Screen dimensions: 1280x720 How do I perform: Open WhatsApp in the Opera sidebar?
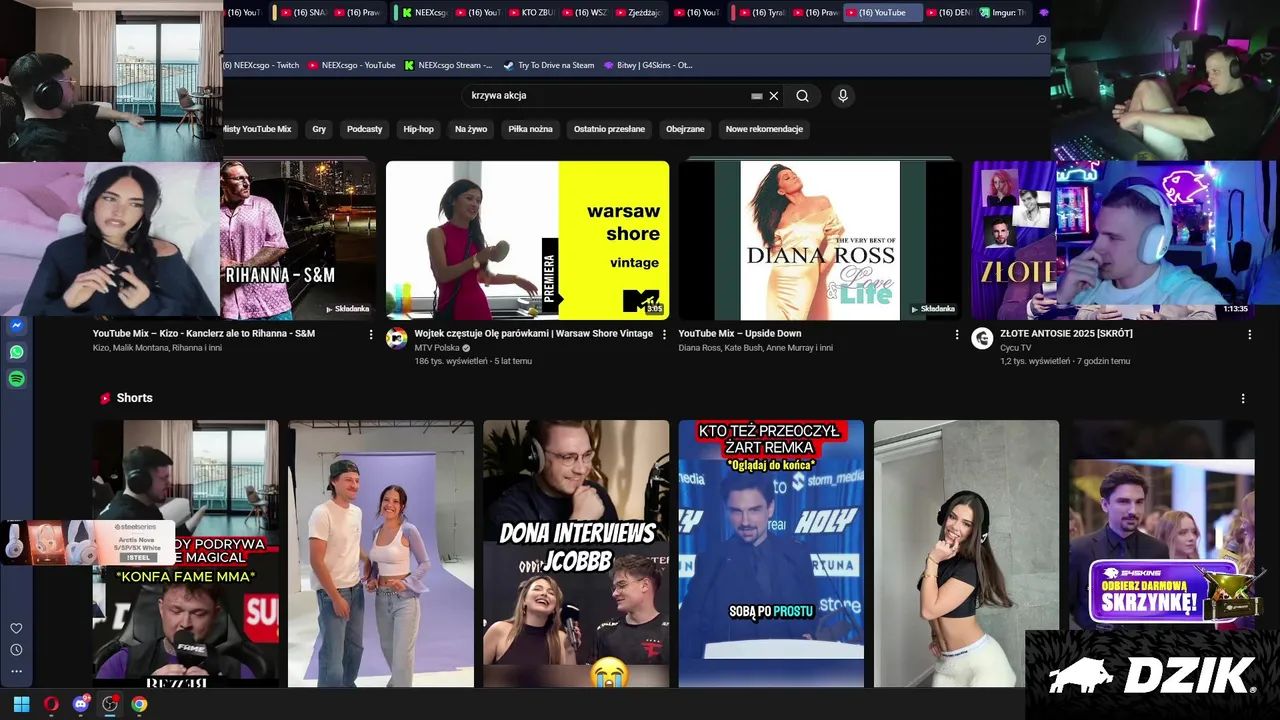[x=16, y=352]
